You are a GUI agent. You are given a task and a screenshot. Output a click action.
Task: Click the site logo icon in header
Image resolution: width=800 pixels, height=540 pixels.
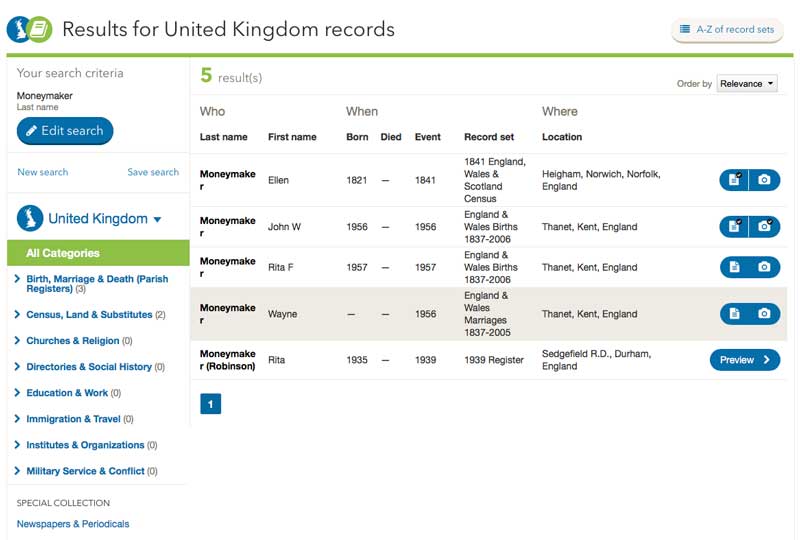pos(29,30)
